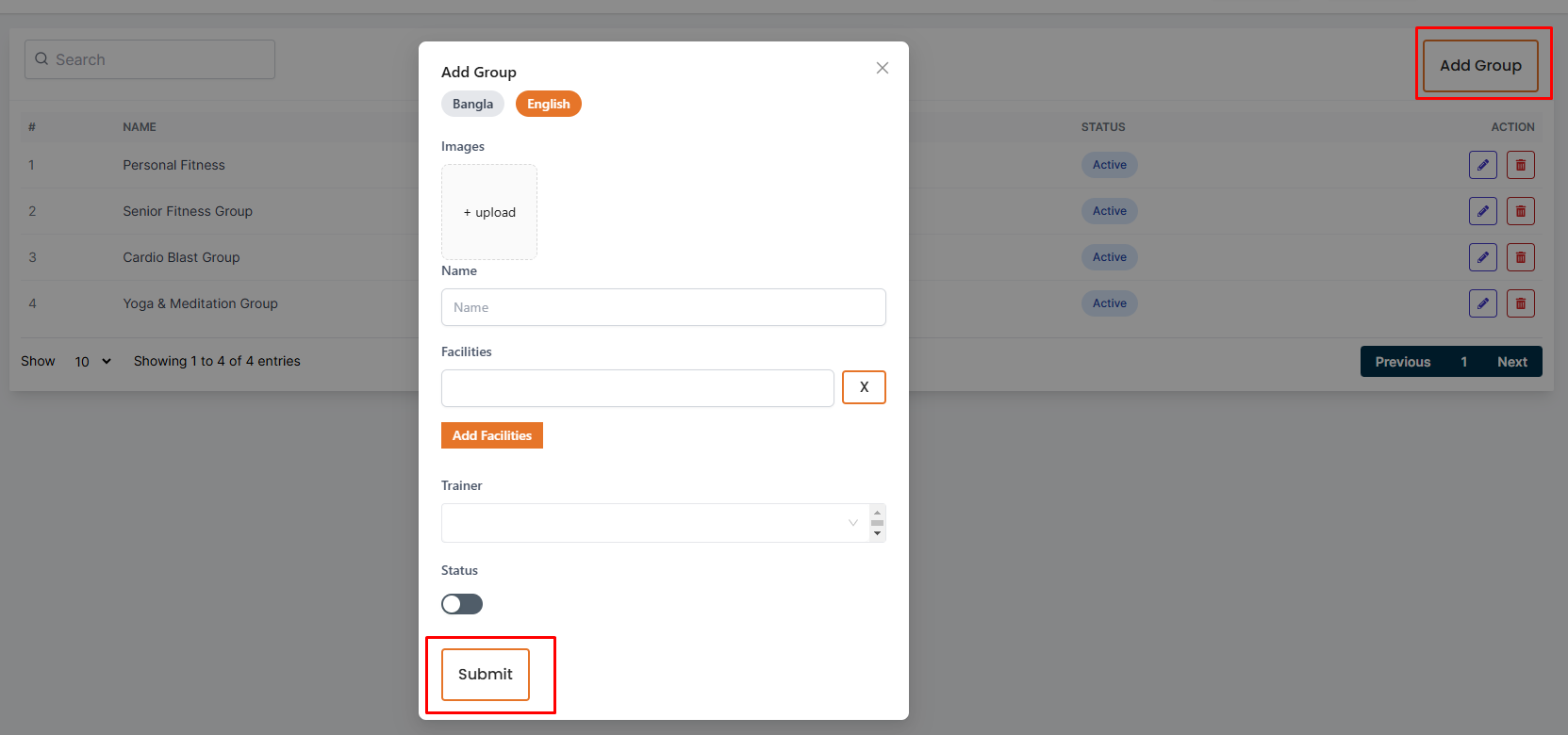
Task: Go to the Next page
Action: click(x=1511, y=362)
